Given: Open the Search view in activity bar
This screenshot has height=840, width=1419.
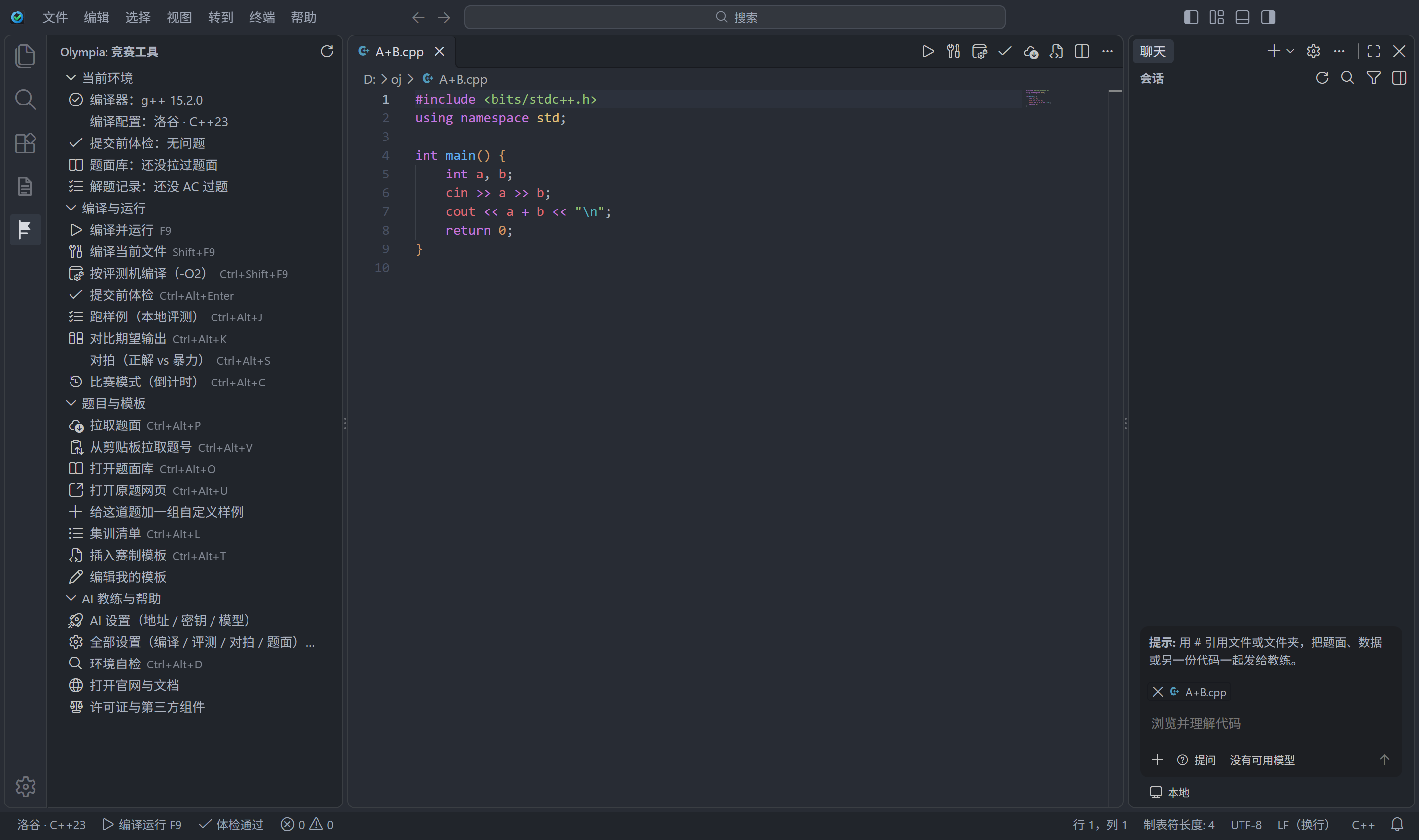Looking at the screenshot, I should coord(25,99).
